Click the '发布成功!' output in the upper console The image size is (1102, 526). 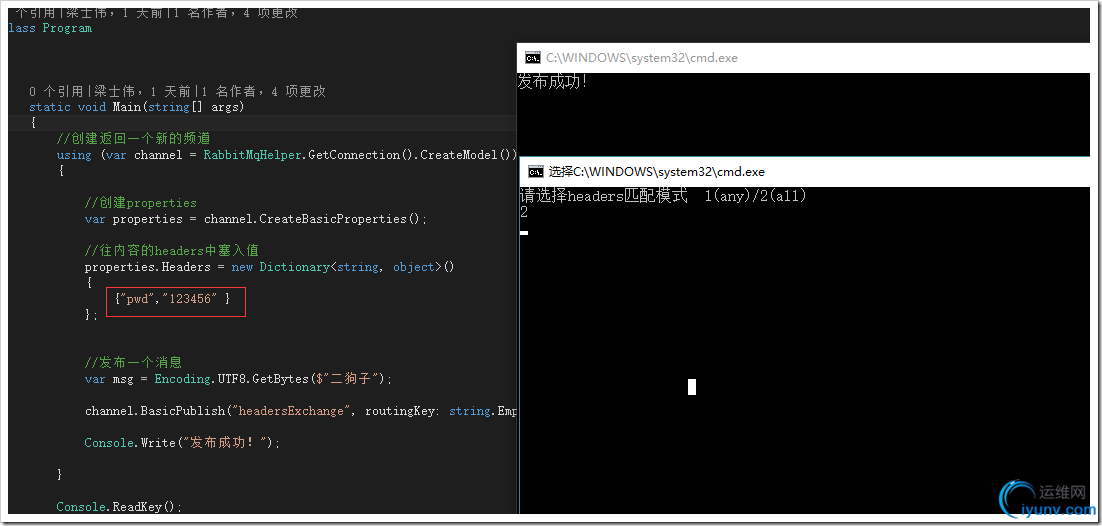552,82
